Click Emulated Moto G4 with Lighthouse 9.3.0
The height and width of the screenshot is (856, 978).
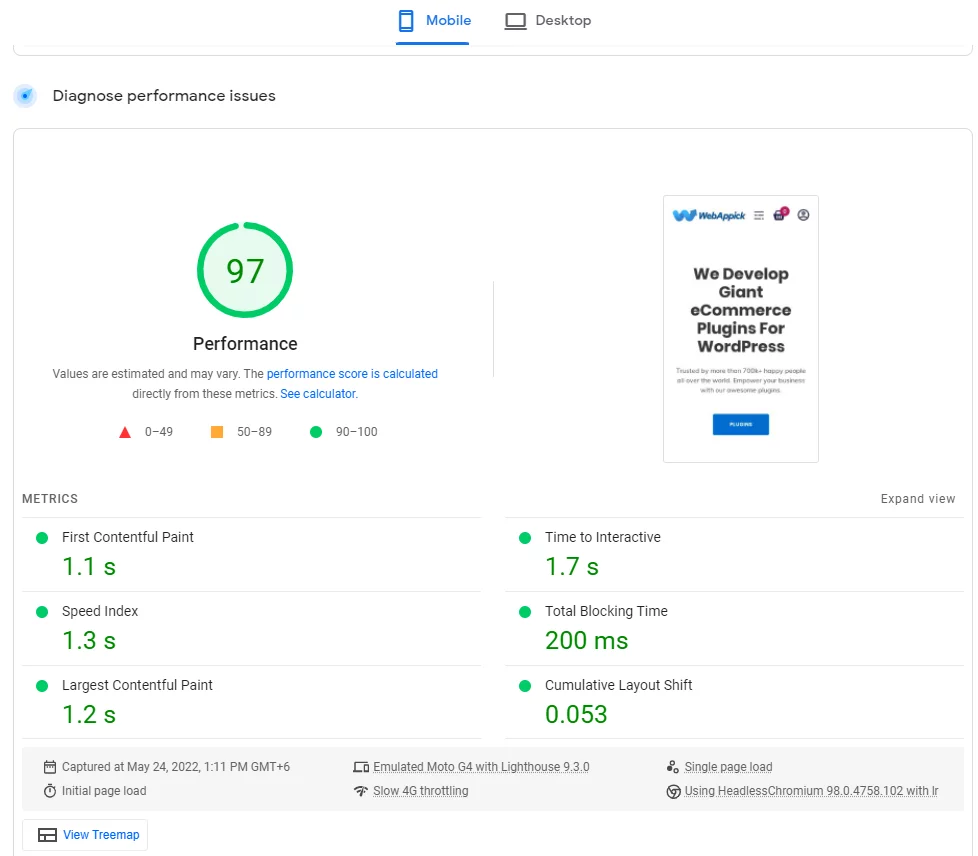coord(481,767)
